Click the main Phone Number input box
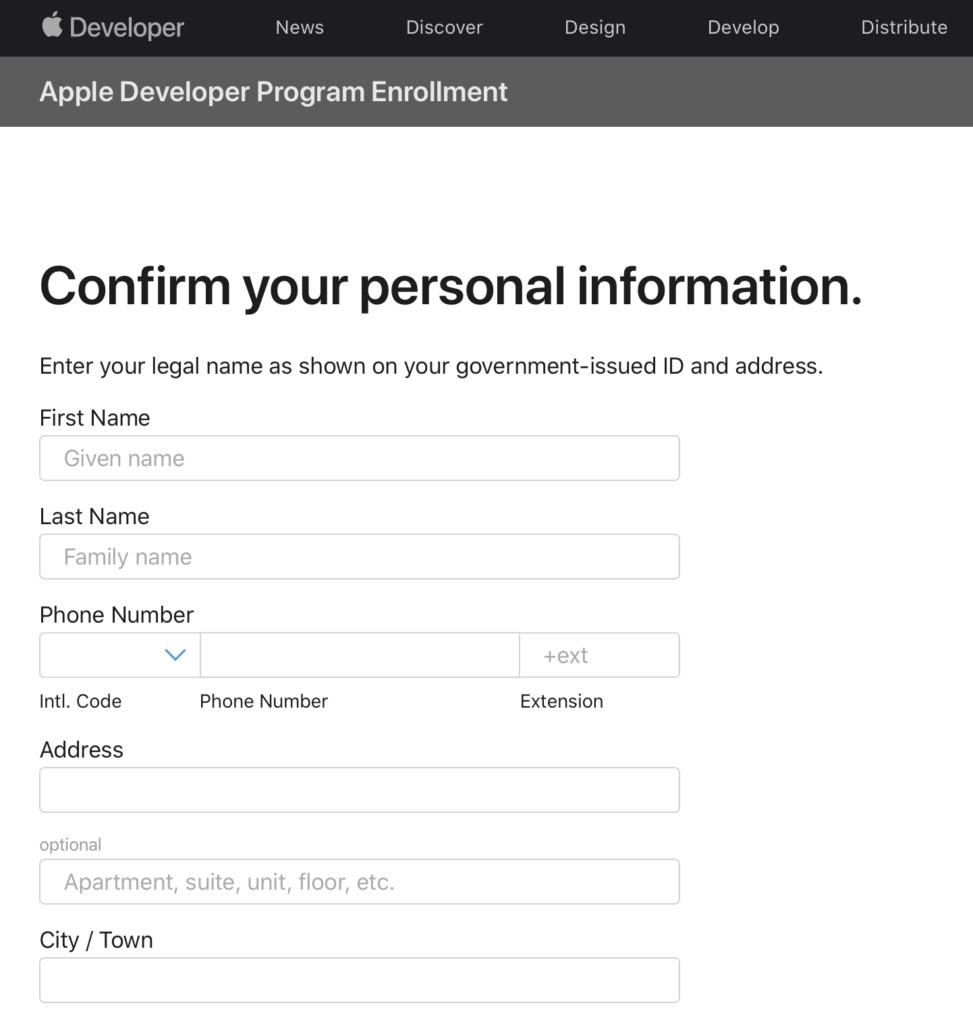Screen dimensions: 973x1024 (359, 655)
